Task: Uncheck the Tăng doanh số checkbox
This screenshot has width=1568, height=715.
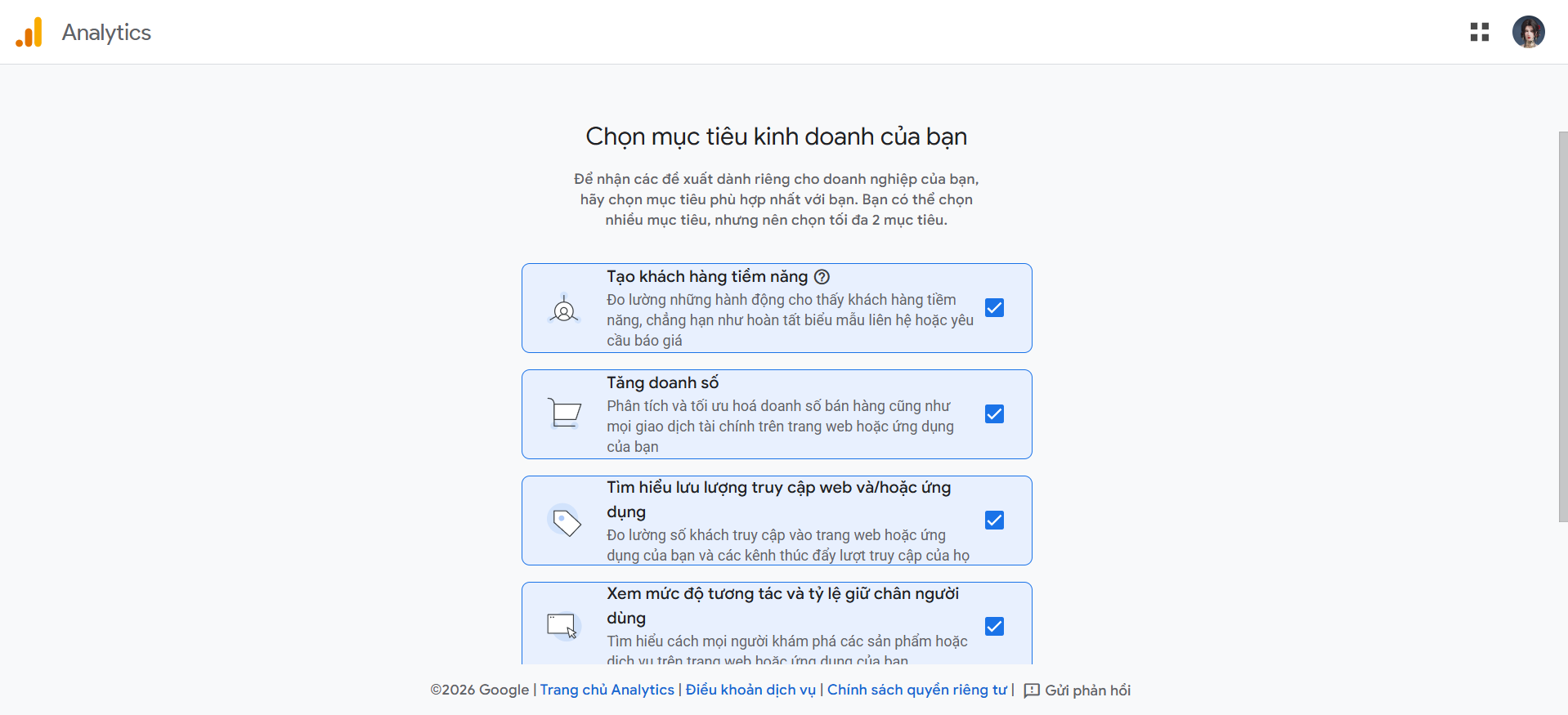Action: click(x=994, y=414)
